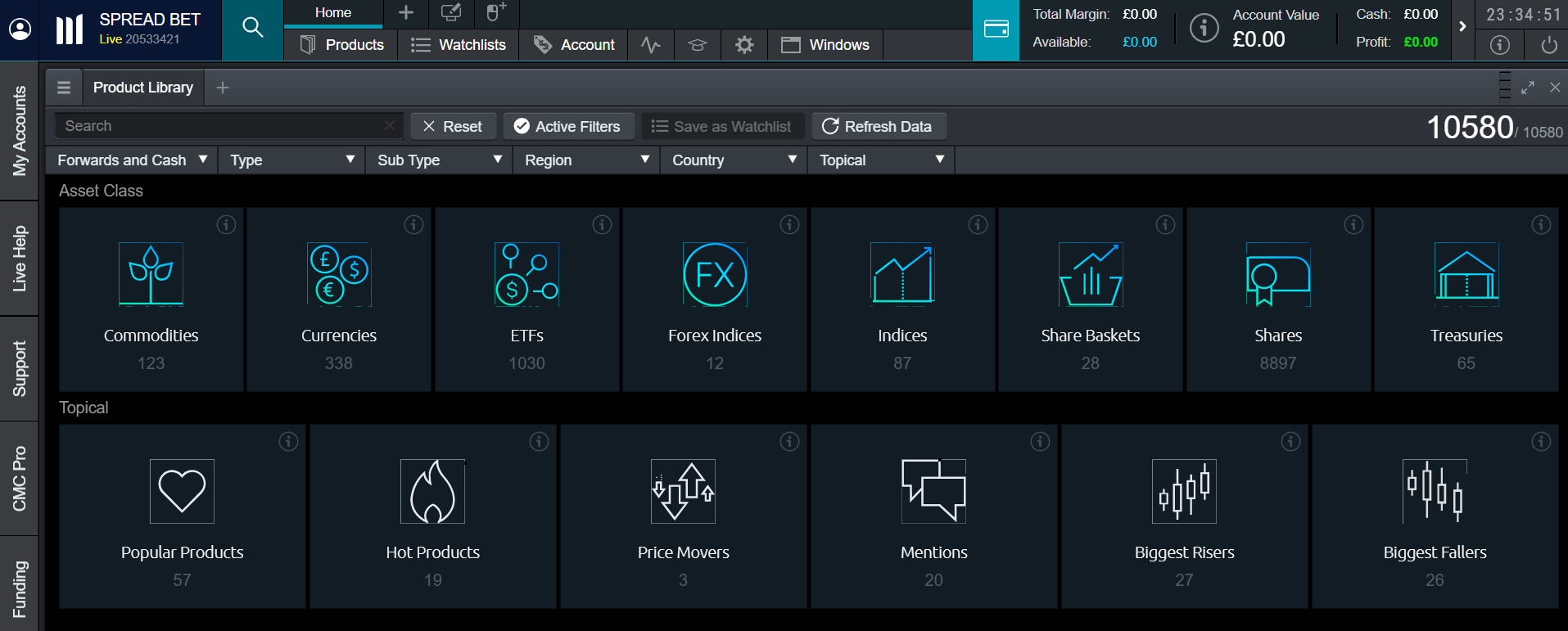The width and height of the screenshot is (1568, 631).
Task: Show info for the Forex Indices tile
Action: point(790,224)
